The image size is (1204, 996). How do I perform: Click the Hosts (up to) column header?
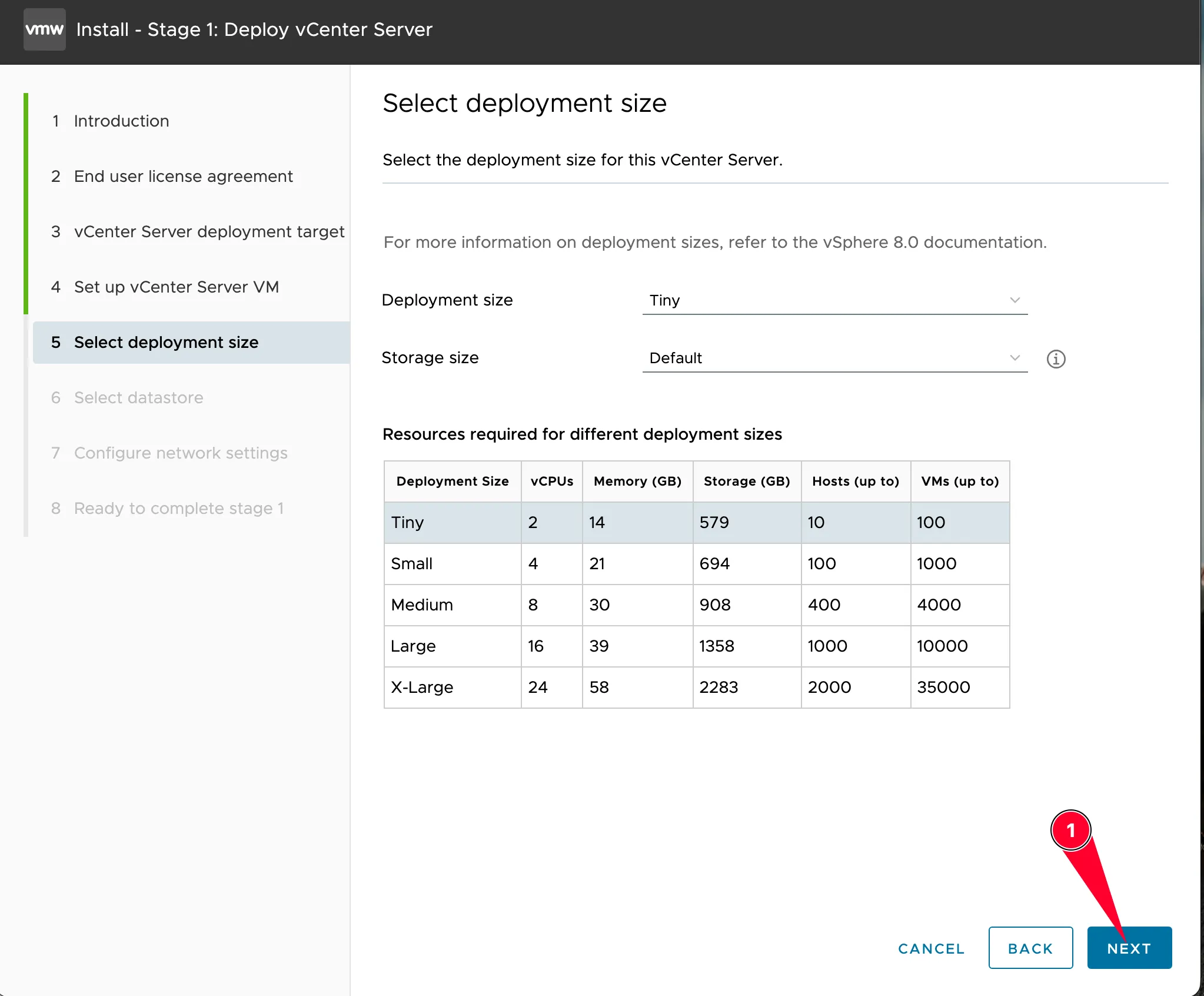tap(856, 482)
